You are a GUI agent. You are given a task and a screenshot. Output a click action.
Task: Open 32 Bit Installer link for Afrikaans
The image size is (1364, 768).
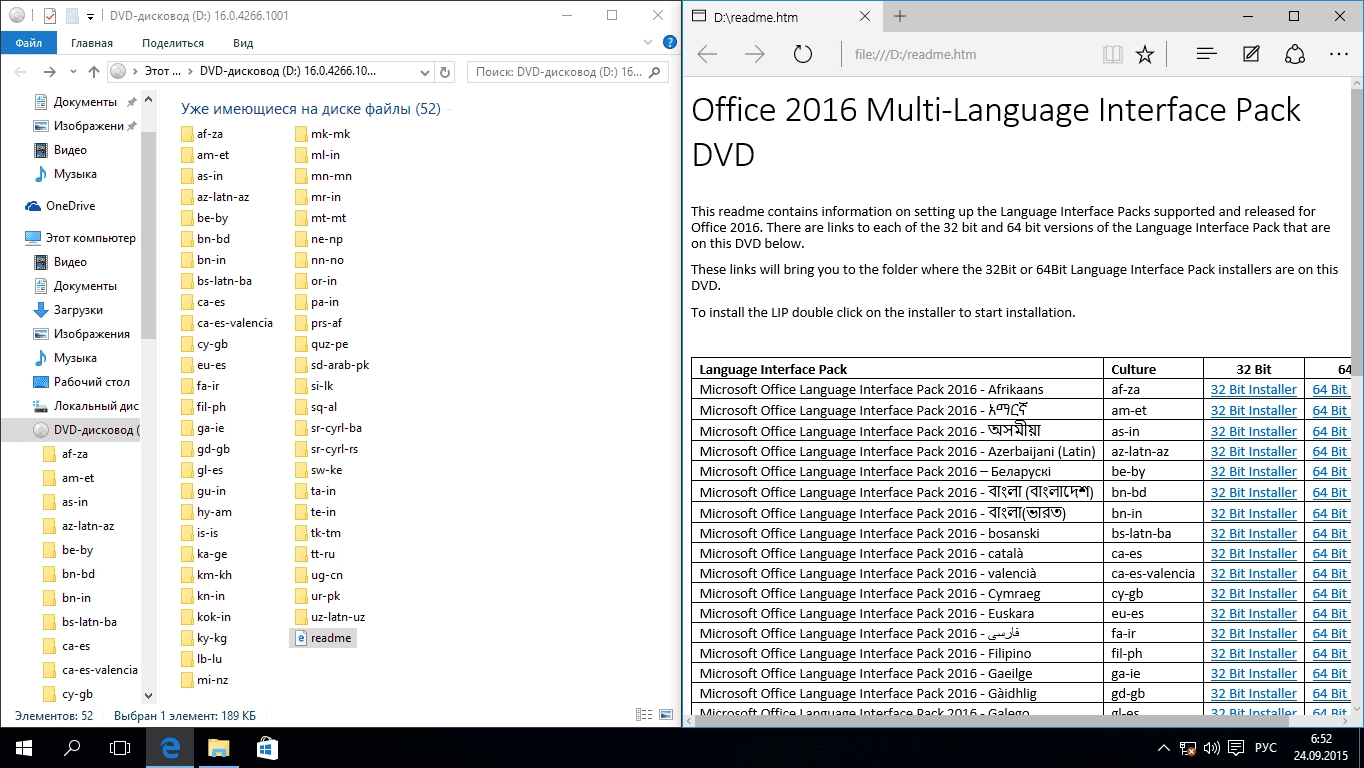point(1253,390)
